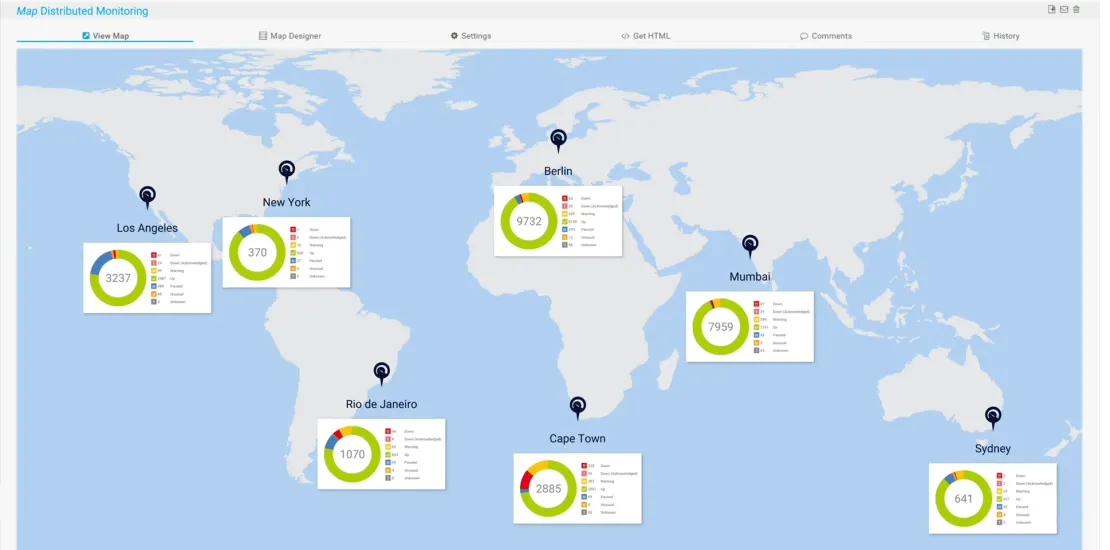Screen dimensions: 1110x550
Task: Go to the Comments tab
Action: click(826, 36)
